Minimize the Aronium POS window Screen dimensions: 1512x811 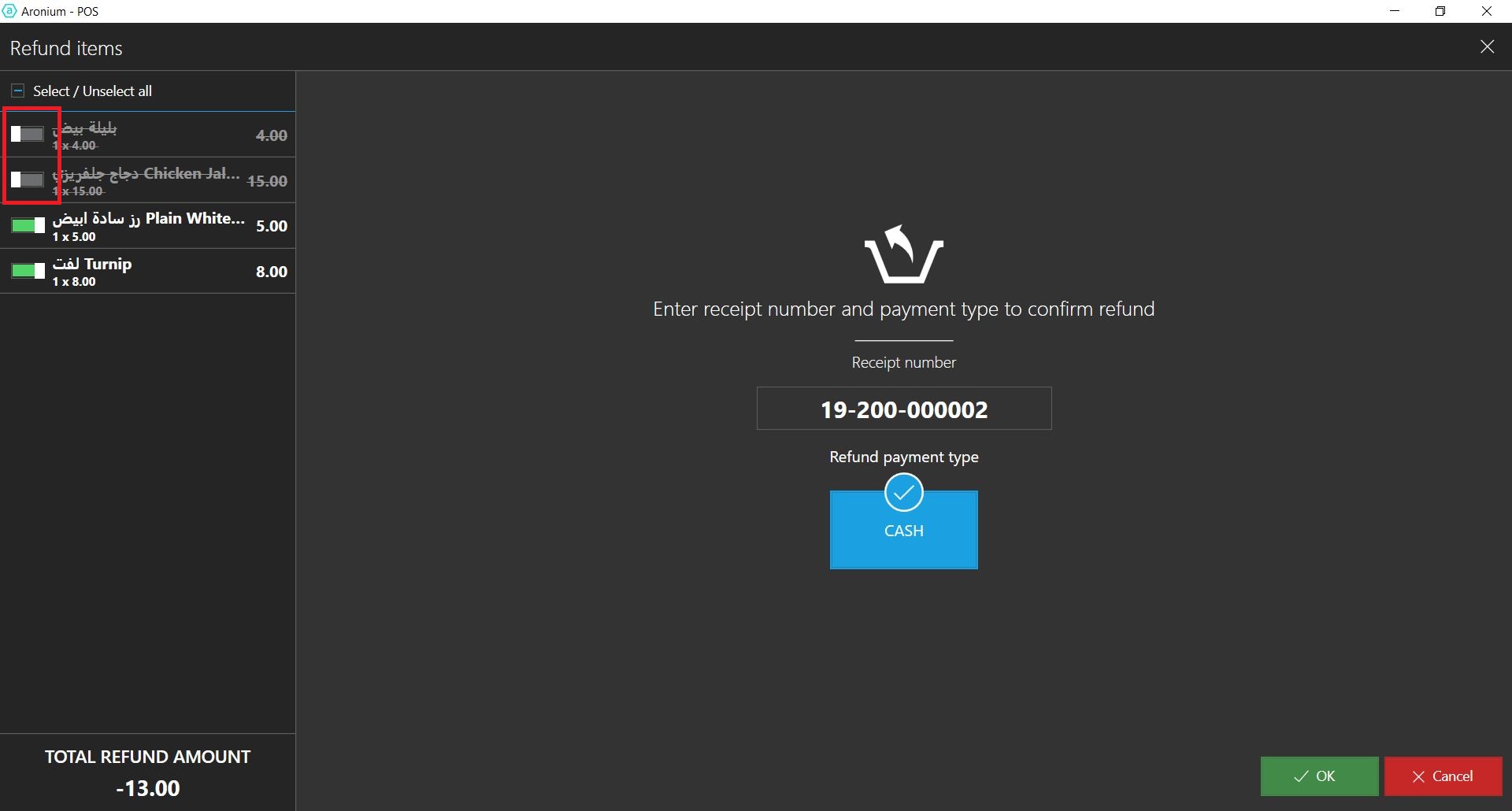tap(1395, 11)
